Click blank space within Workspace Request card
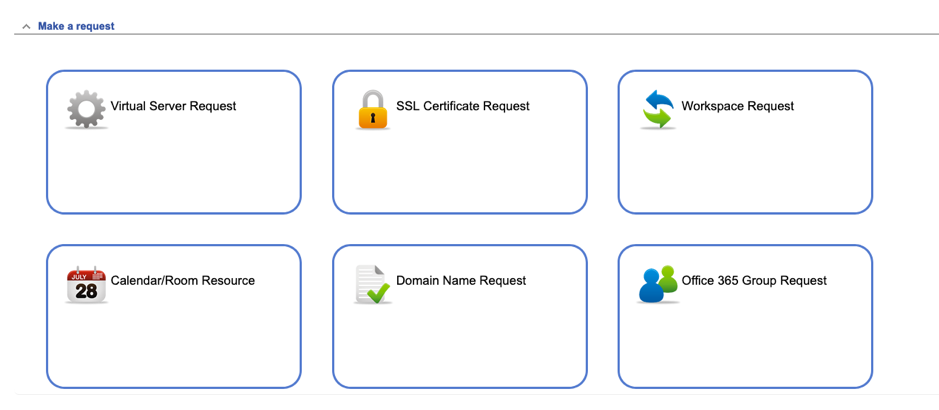 pos(744,170)
